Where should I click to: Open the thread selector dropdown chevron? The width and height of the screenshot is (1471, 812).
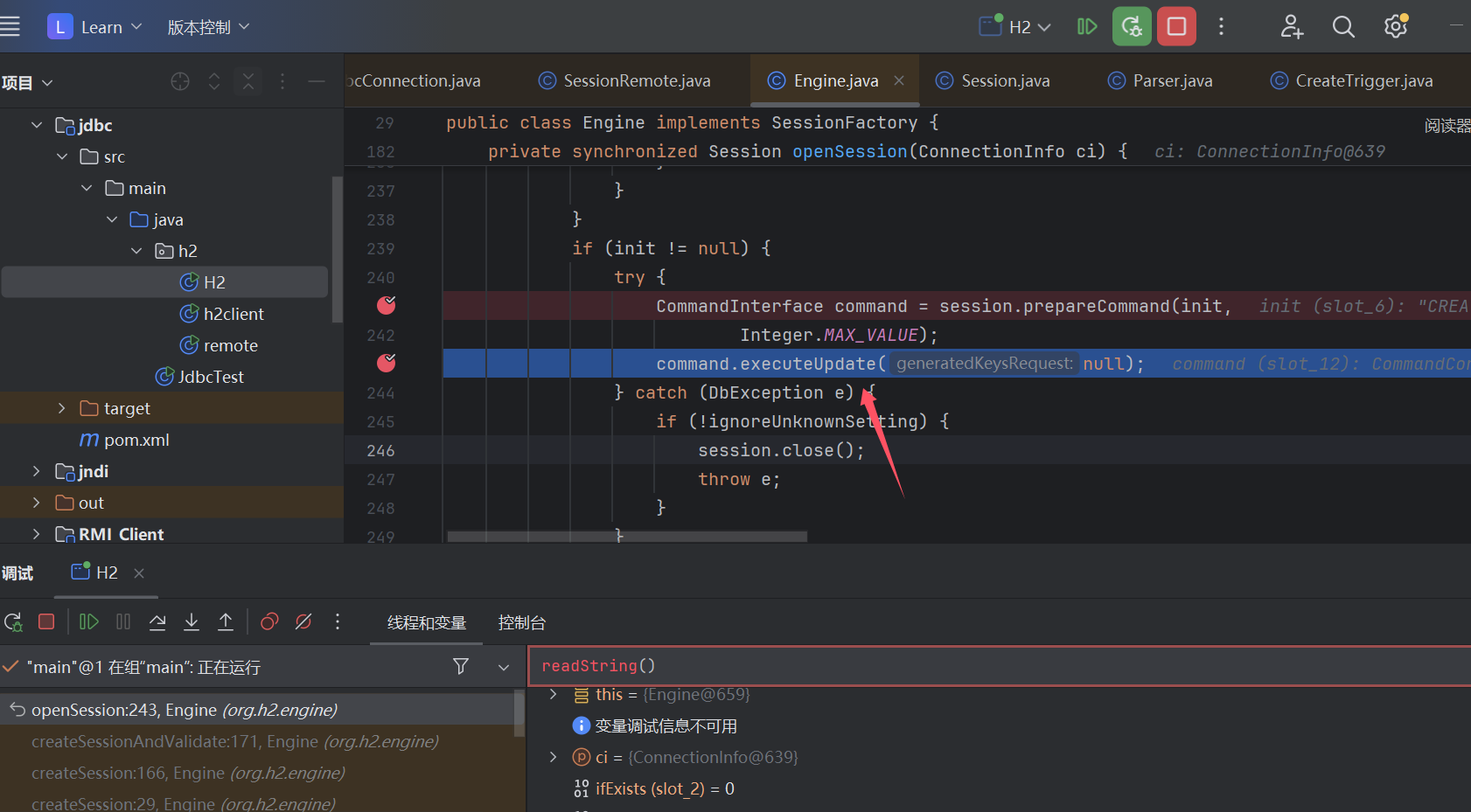coord(504,667)
